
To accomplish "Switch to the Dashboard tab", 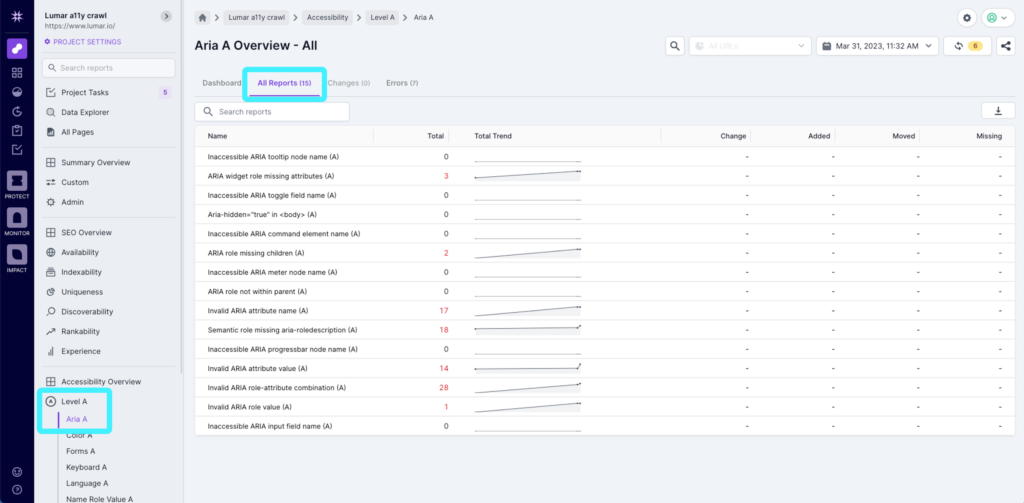I will (x=222, y=83).
